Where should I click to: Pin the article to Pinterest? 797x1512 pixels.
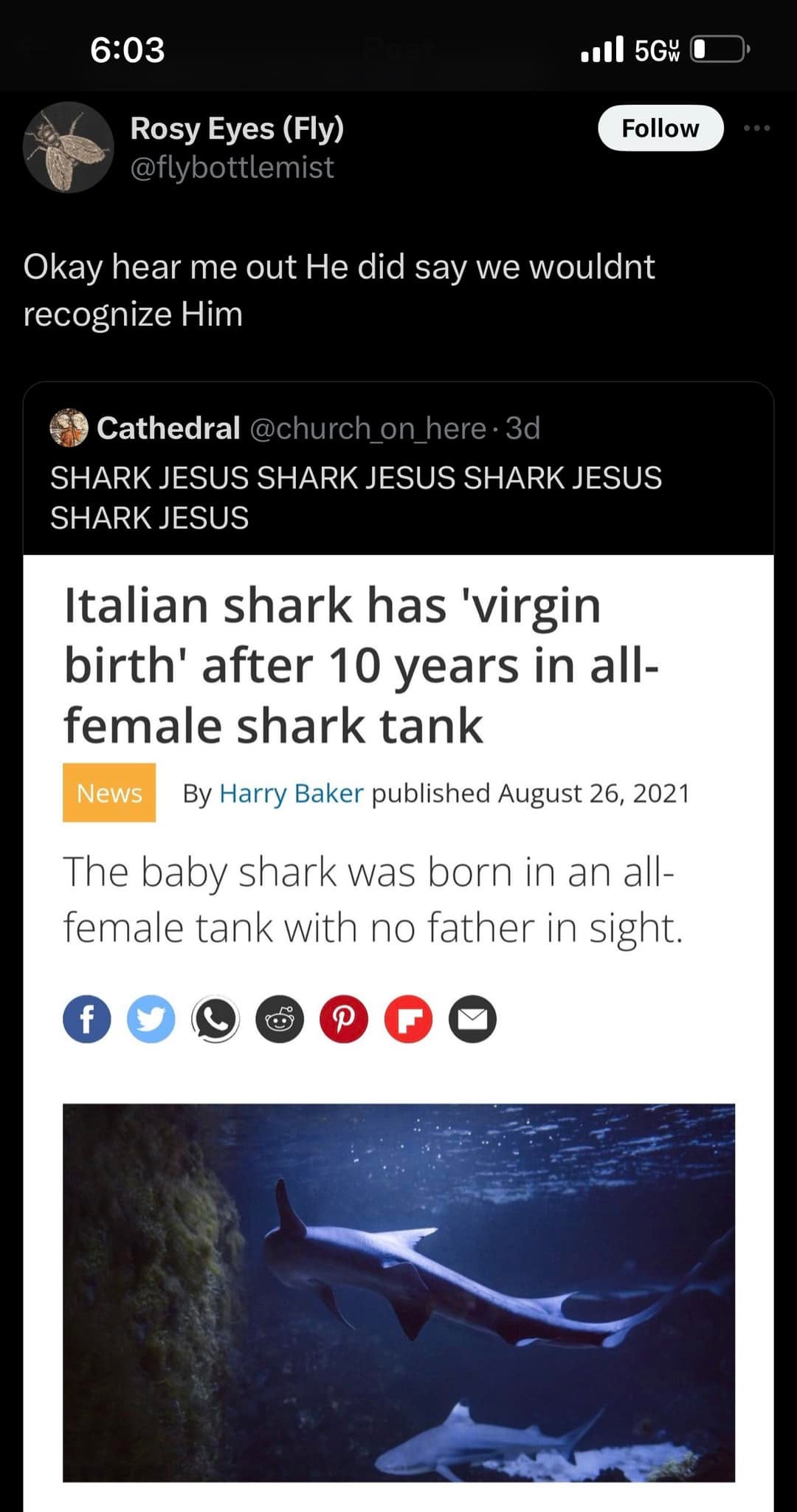342,1019
